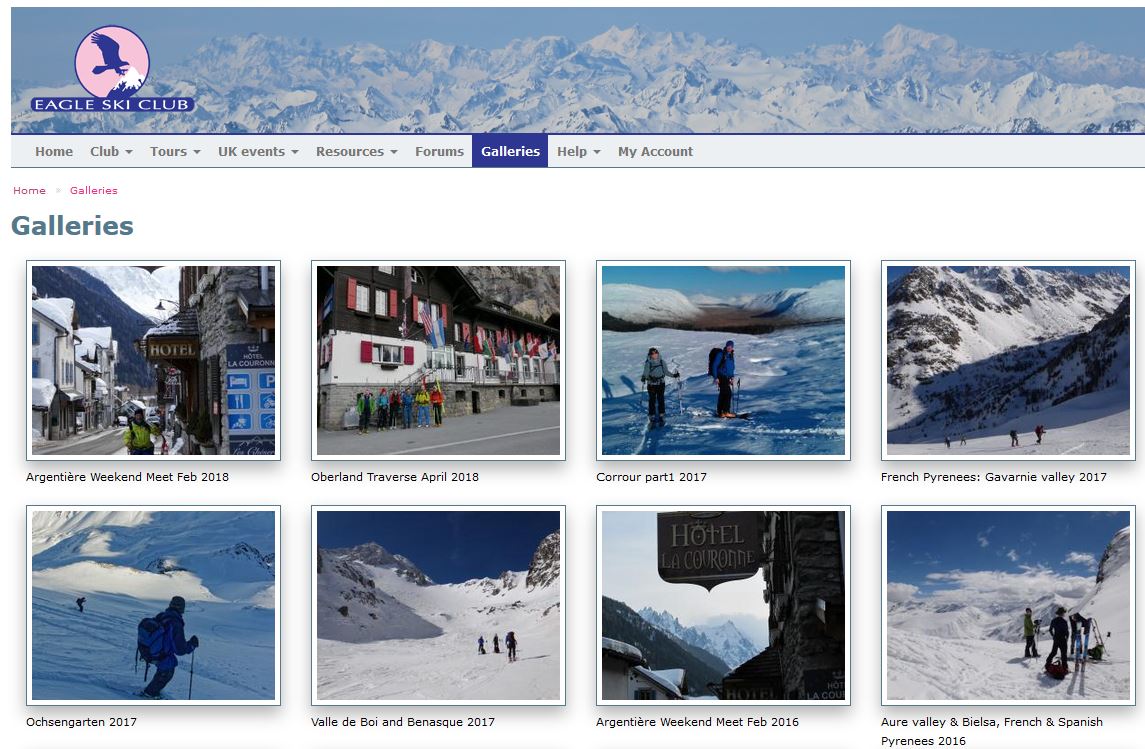Expand the UK events menu

click(x=258, y=152)
